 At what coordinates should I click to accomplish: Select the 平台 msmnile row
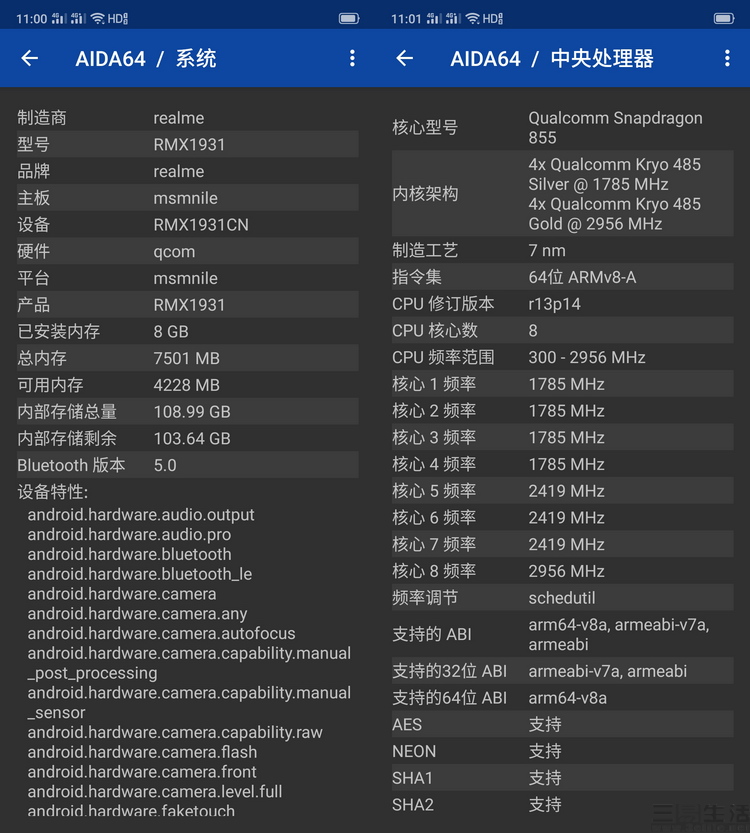[188, 278]
